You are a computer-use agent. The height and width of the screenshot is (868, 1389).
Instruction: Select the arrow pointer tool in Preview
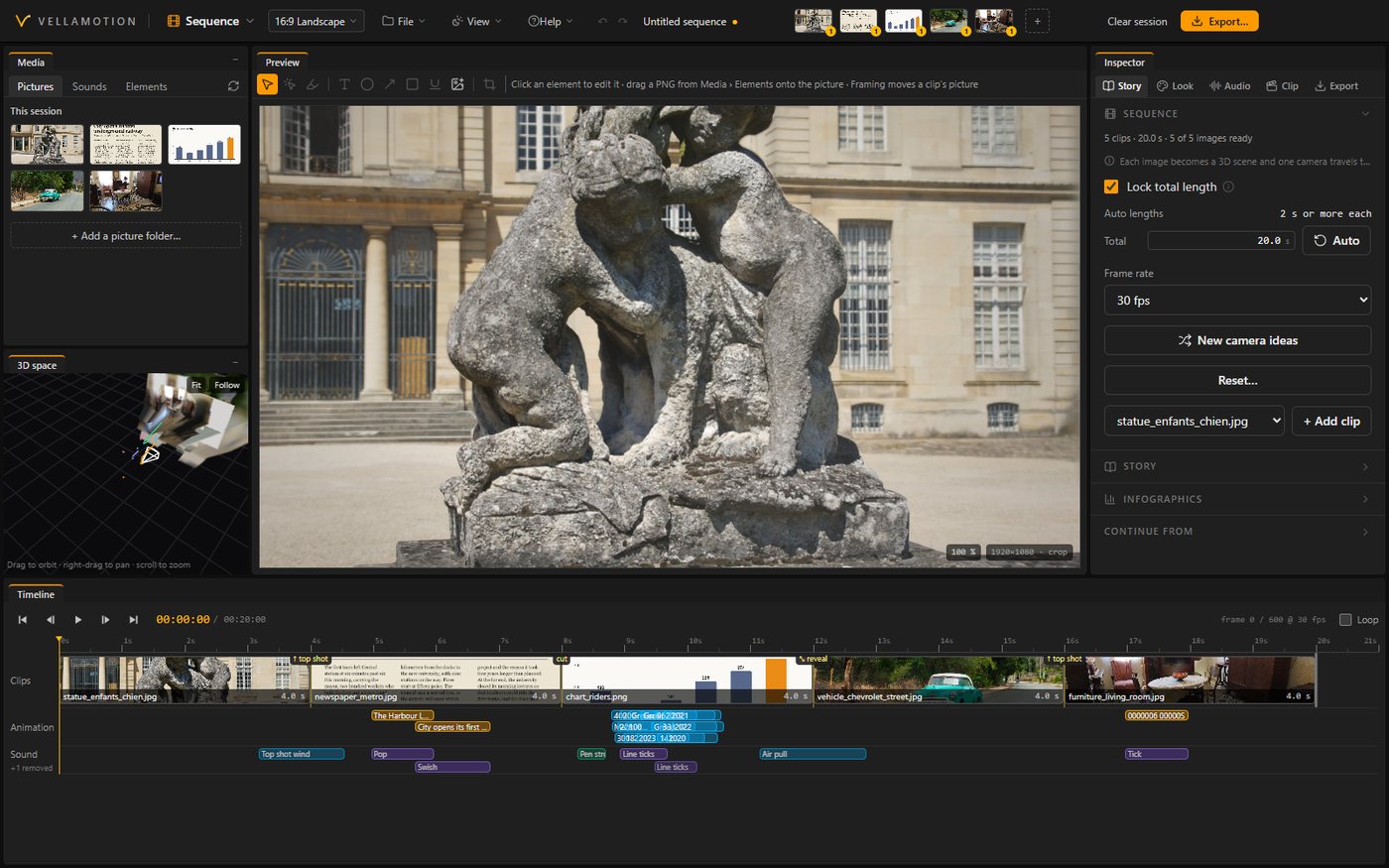[267, 84]
